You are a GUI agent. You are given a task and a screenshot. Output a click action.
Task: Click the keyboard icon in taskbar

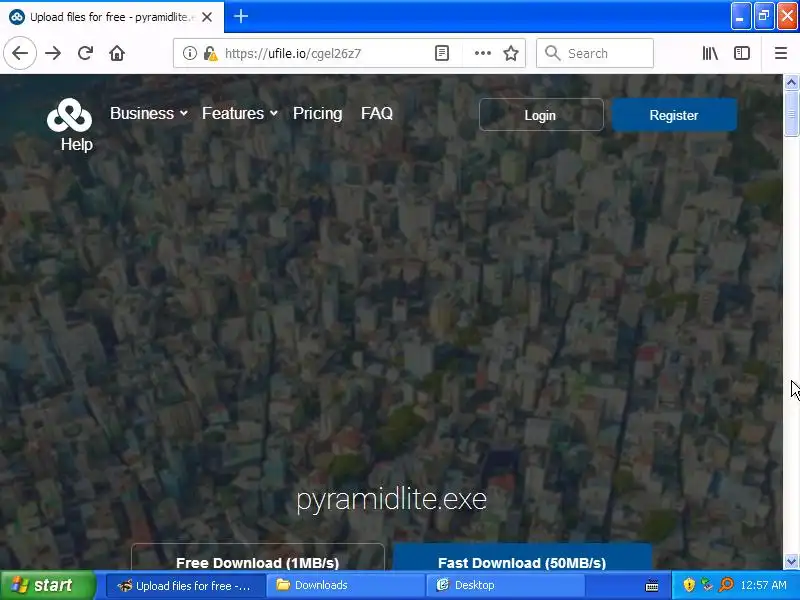coord(652,585)
